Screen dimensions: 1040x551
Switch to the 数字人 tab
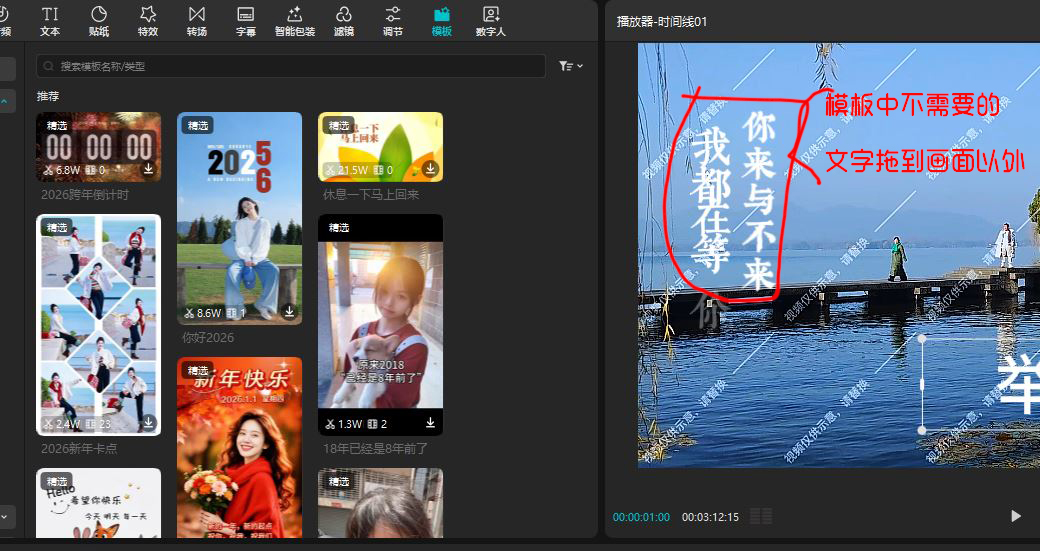click(490, 20)
